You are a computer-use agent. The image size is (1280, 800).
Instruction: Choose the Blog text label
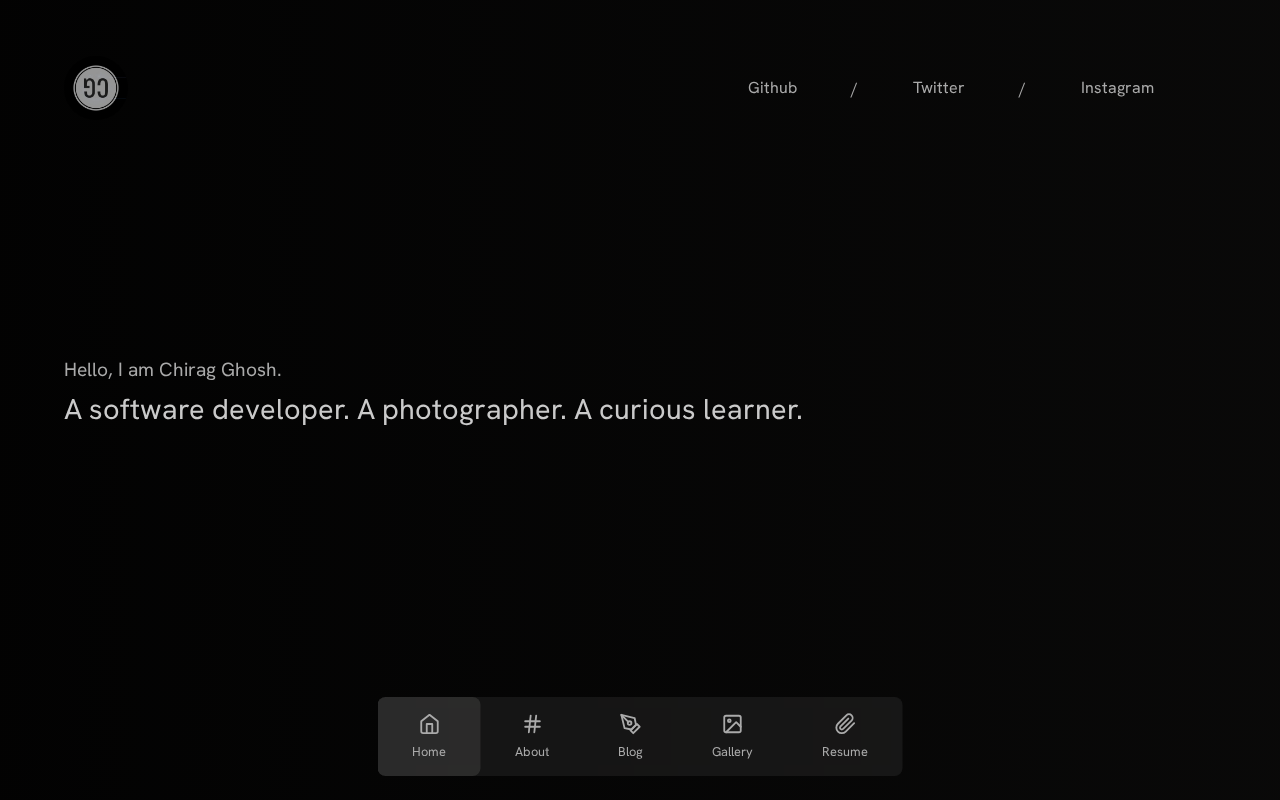tap(630, 752)
